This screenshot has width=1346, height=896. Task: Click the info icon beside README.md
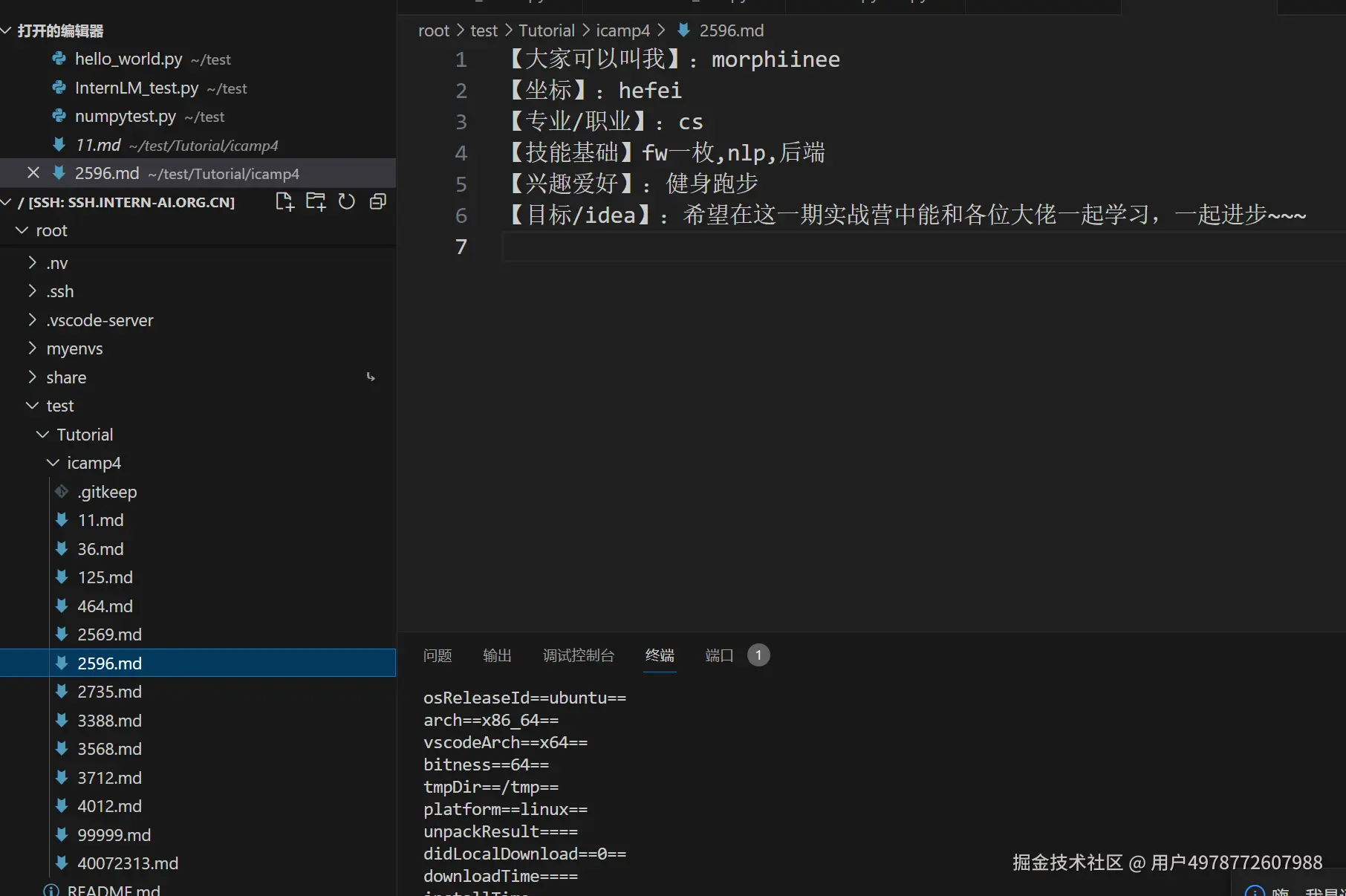pyautogui.click(x=51, y=890)
